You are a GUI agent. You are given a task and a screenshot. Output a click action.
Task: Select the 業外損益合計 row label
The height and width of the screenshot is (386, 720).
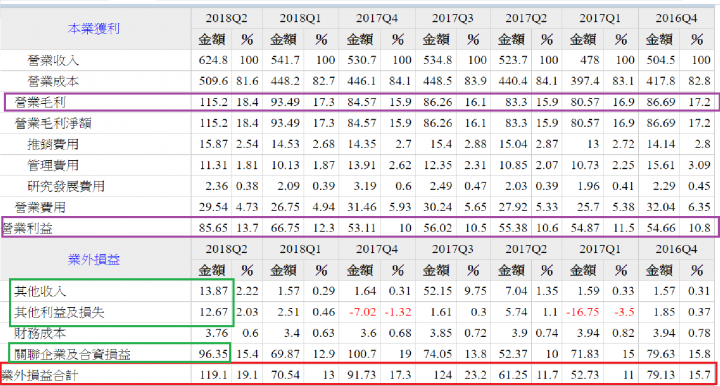(x=40, y=375)
